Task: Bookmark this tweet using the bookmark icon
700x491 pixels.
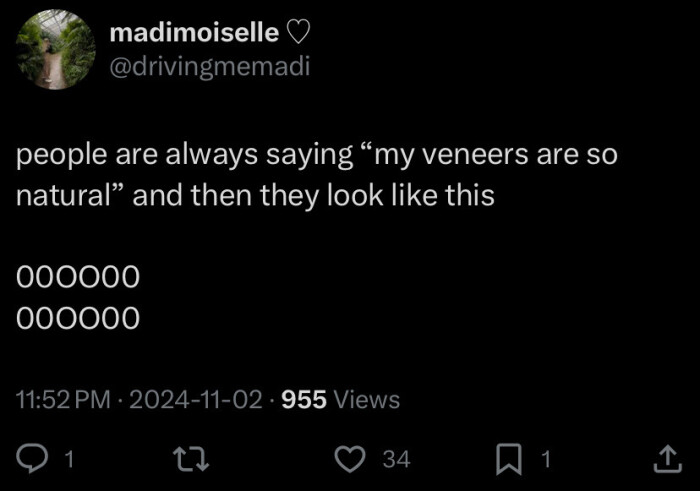Action: click(x=511, y=458)
